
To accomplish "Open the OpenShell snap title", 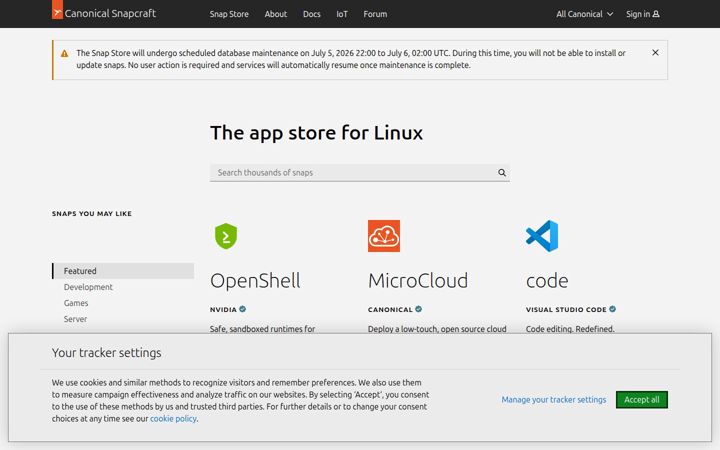I will point(255,281).
